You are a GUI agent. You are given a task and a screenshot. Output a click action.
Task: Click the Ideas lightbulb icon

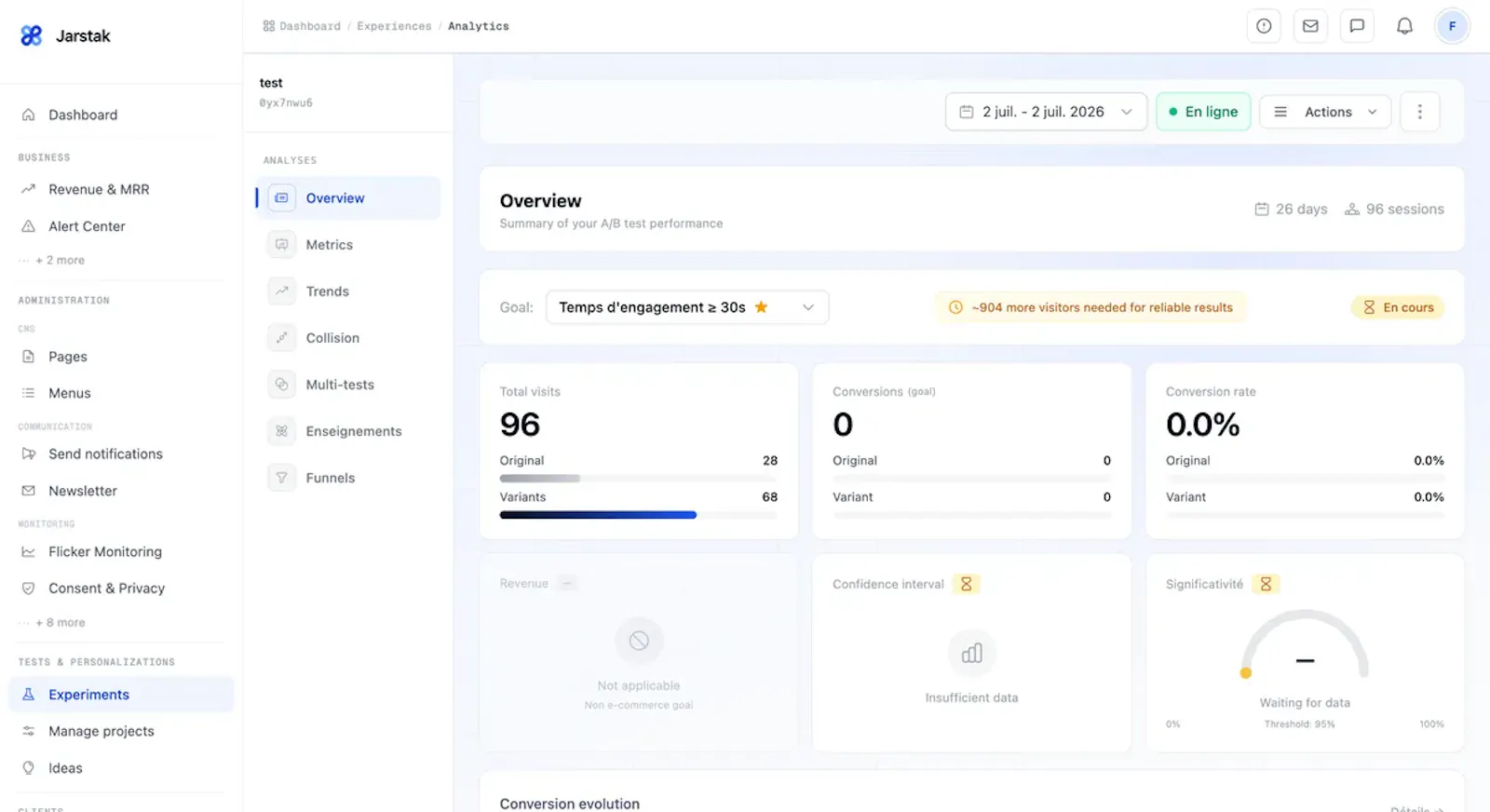29,768
